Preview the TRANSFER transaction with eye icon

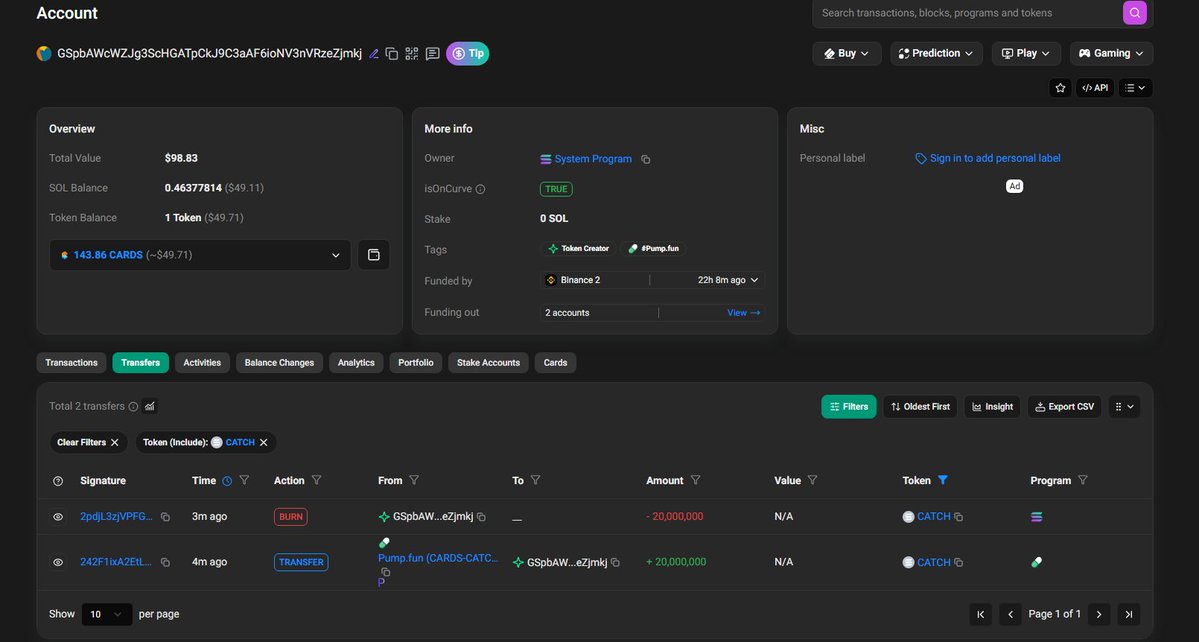pos(58,563)
